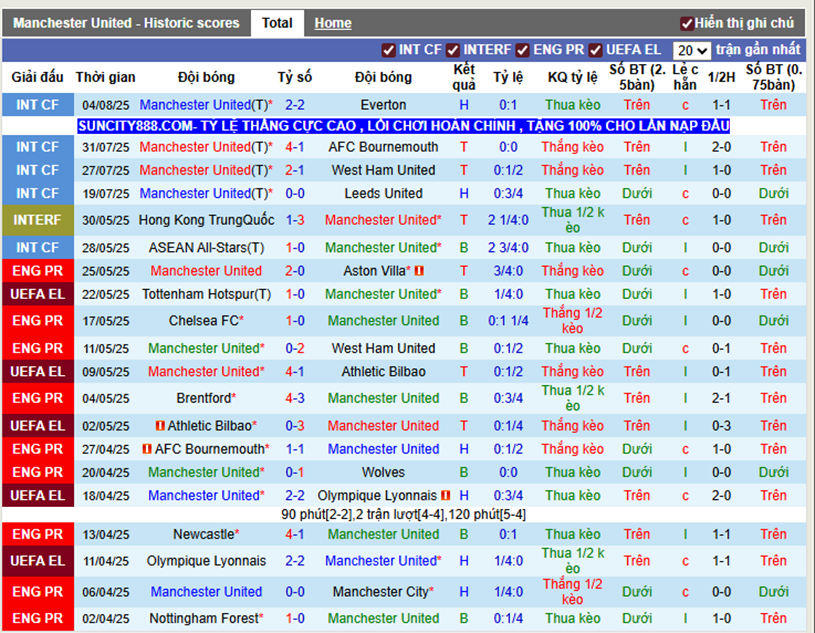Click red card icon next to Aston Villa
This screenshot has width=815, height=633.
(419, 271)
